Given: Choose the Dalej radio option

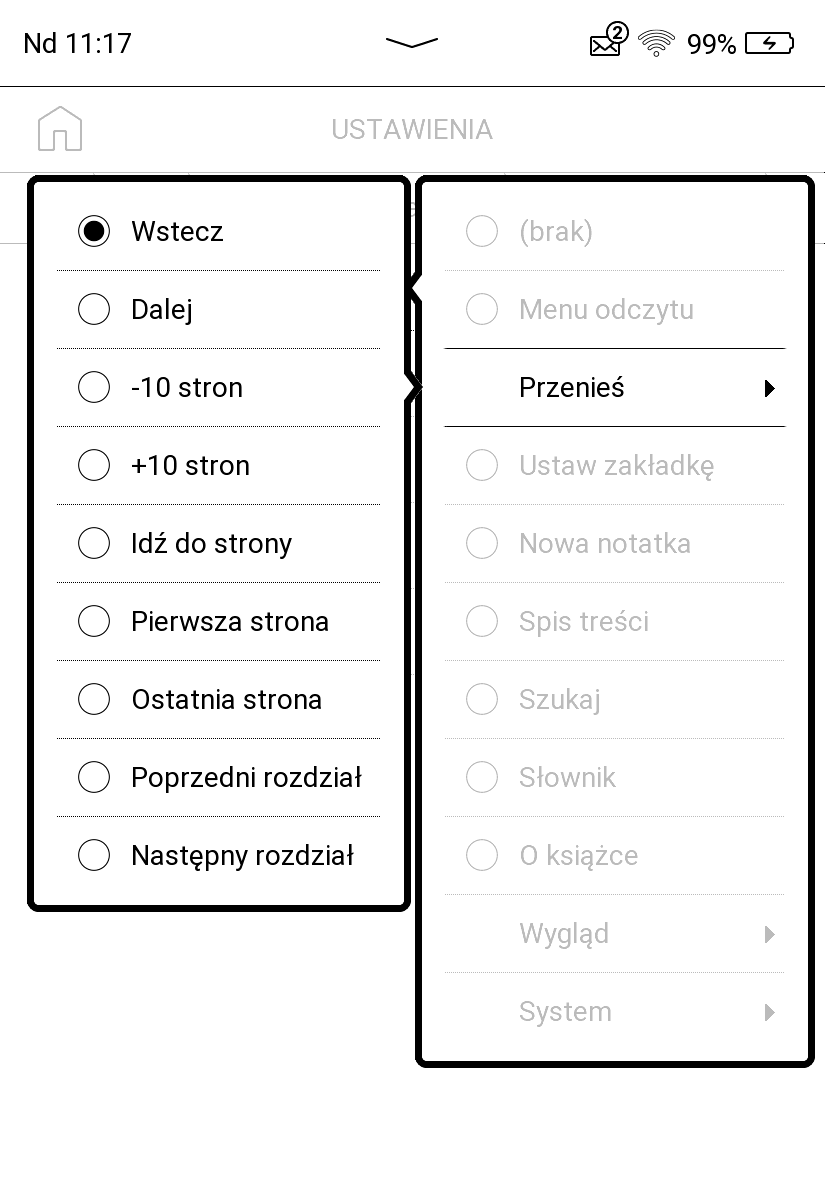Looking at the screenshot, I should tap(218, 310).
